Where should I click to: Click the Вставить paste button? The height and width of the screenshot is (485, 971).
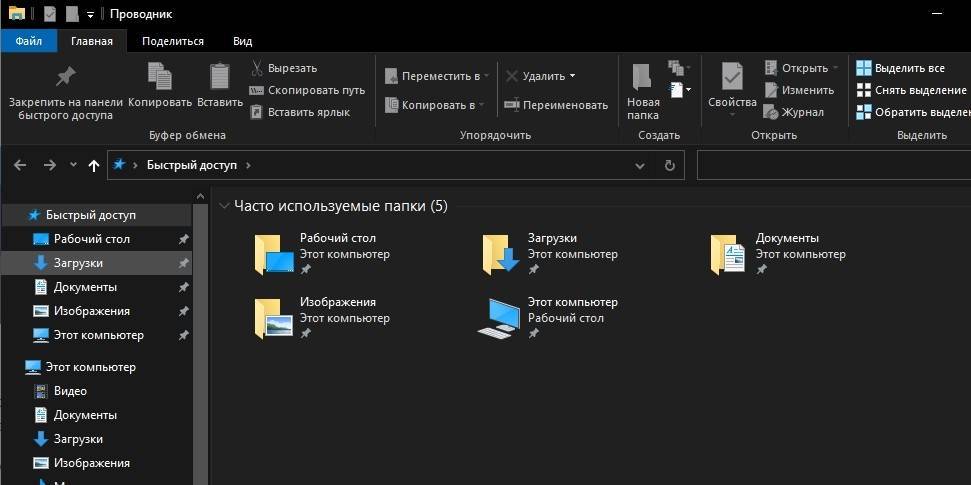pyautogui.click(x=220, y=85)
